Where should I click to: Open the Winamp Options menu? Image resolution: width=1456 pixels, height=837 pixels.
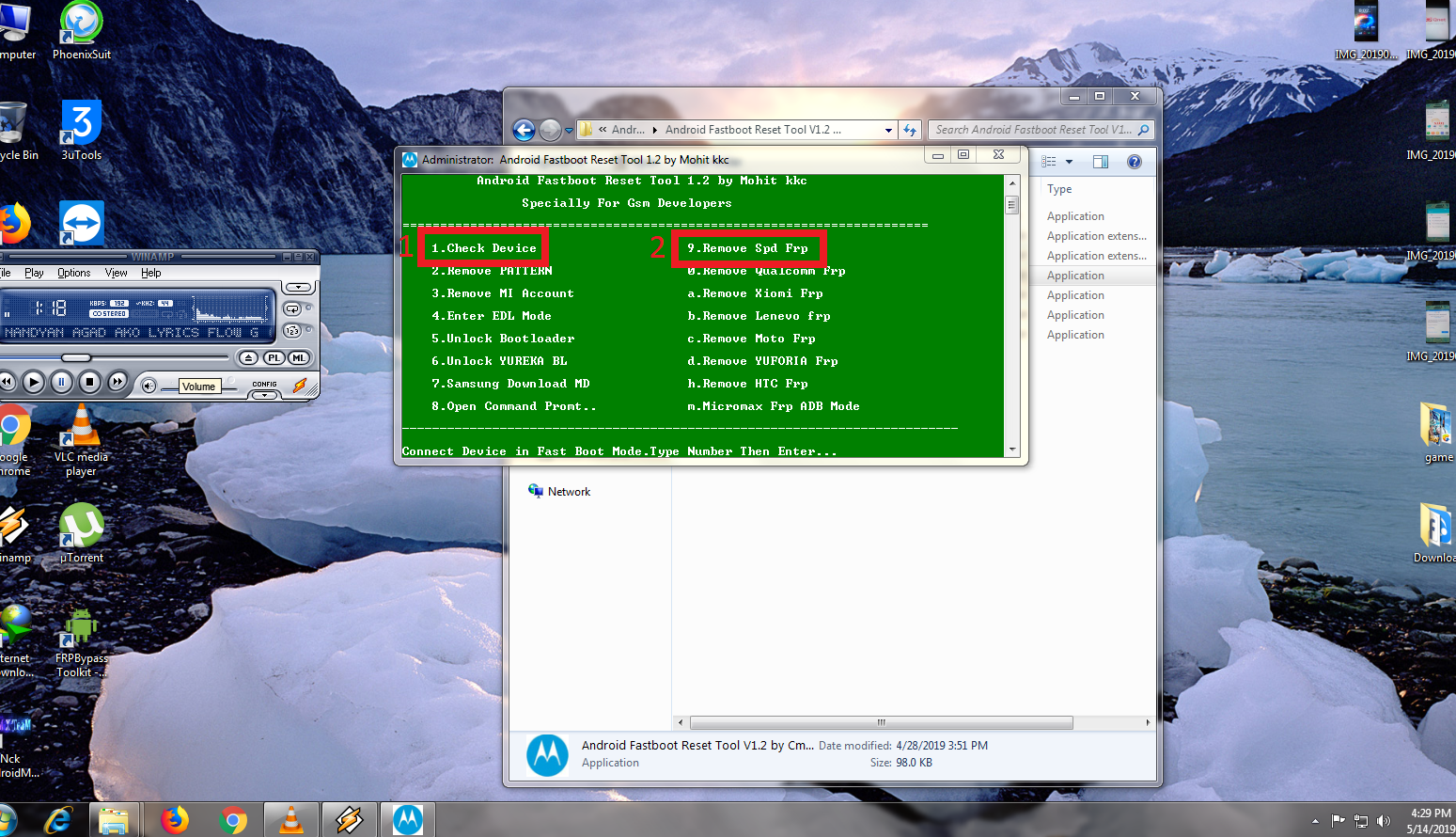point(74,273)
